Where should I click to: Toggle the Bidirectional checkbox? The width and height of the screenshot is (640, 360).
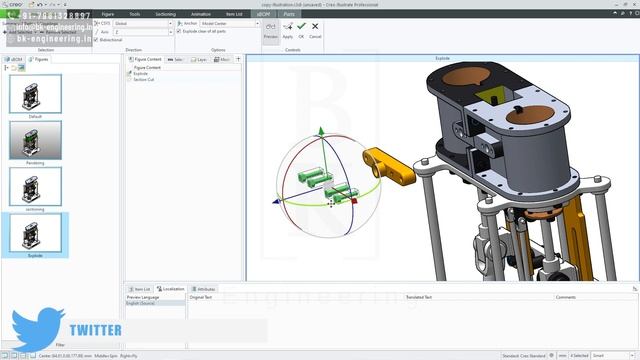pyautogui.click(x=96, y=40)
